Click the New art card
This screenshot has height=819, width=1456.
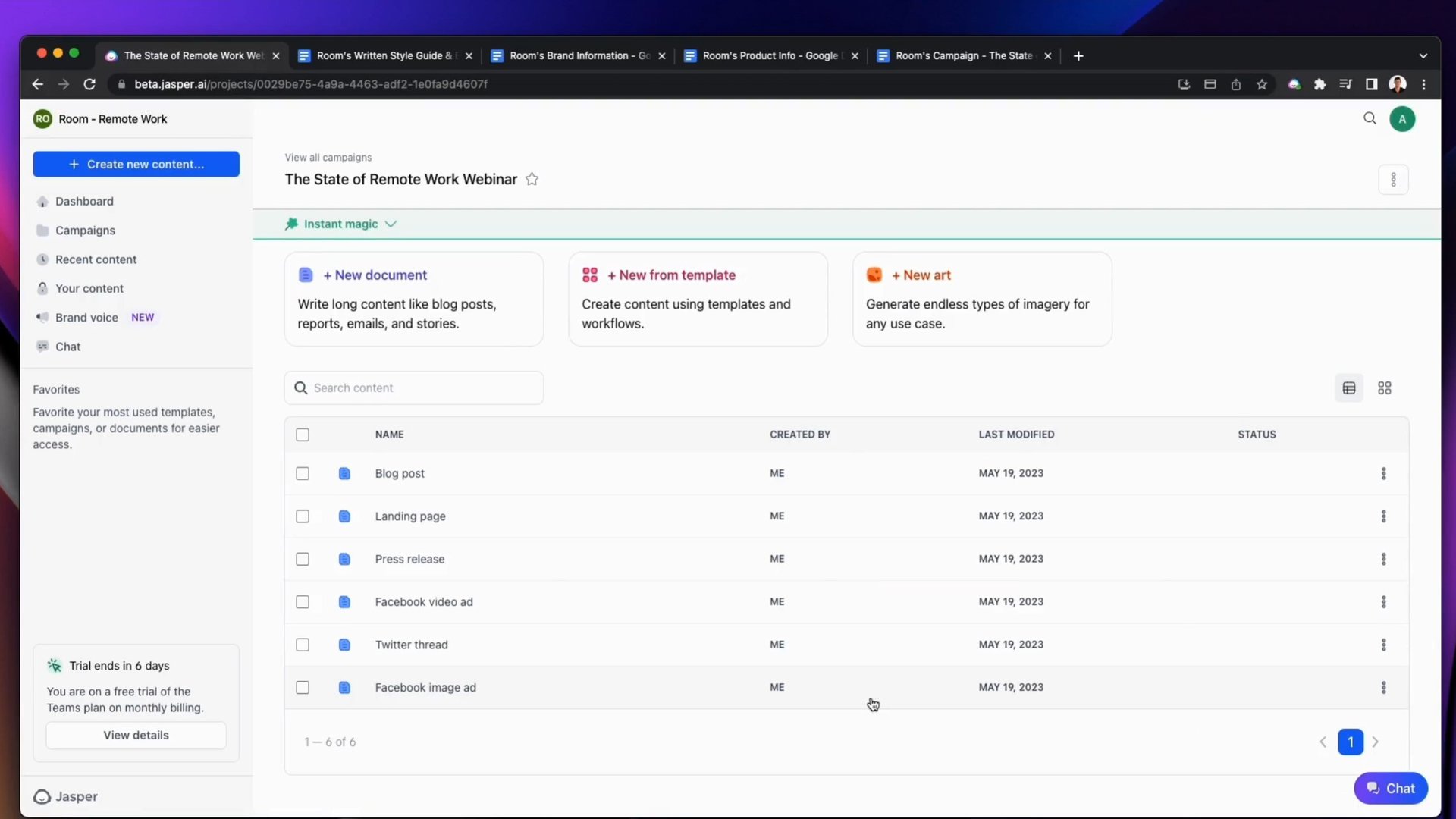[982, 300]
